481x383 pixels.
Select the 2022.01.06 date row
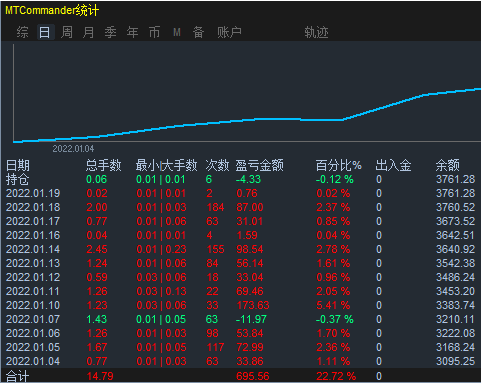point(33,333)
